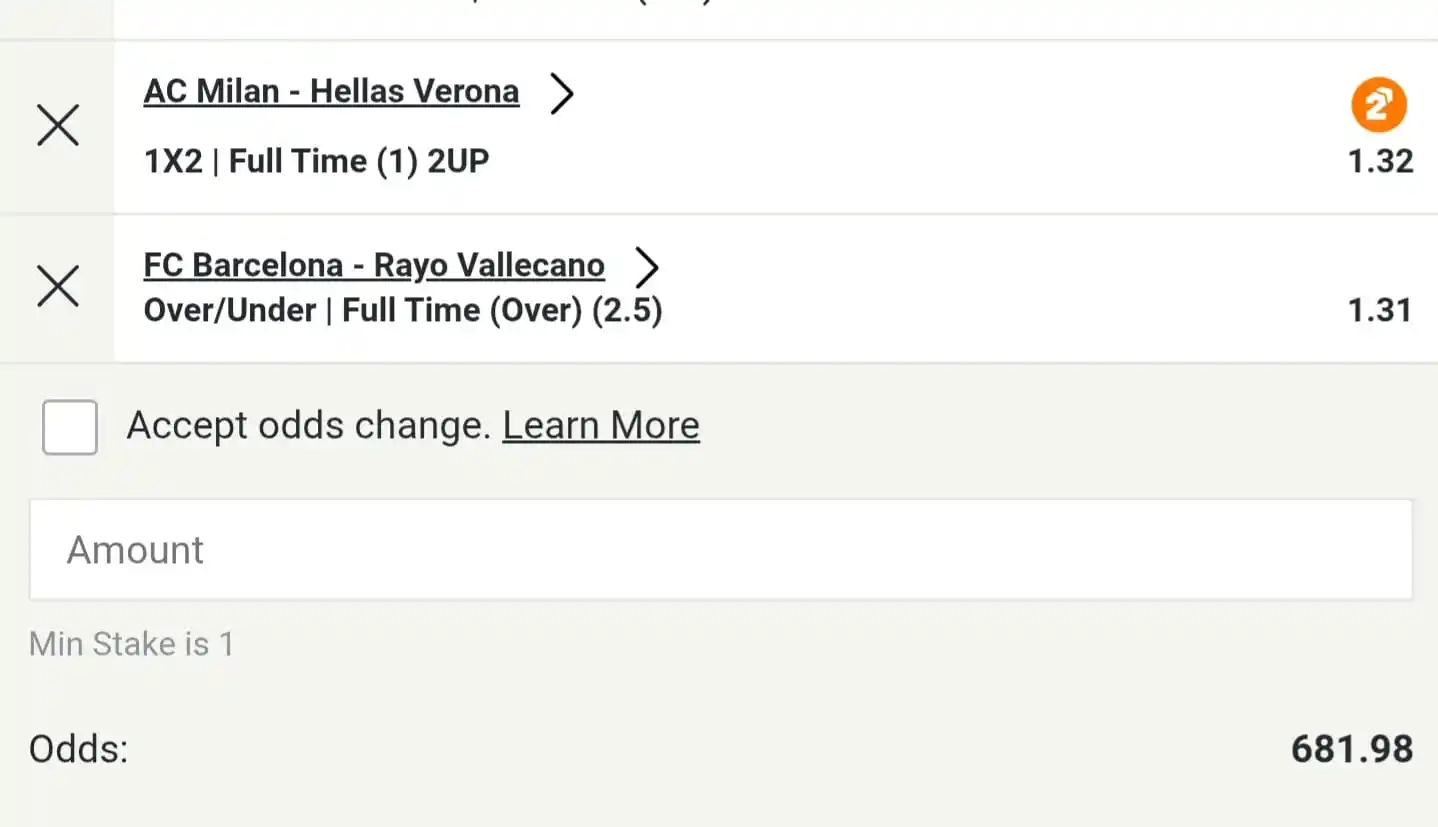1438x827 pixels.
Task: Remove the FC Barcelona - Rayo Vallecano selection
Action: point(58,287)
